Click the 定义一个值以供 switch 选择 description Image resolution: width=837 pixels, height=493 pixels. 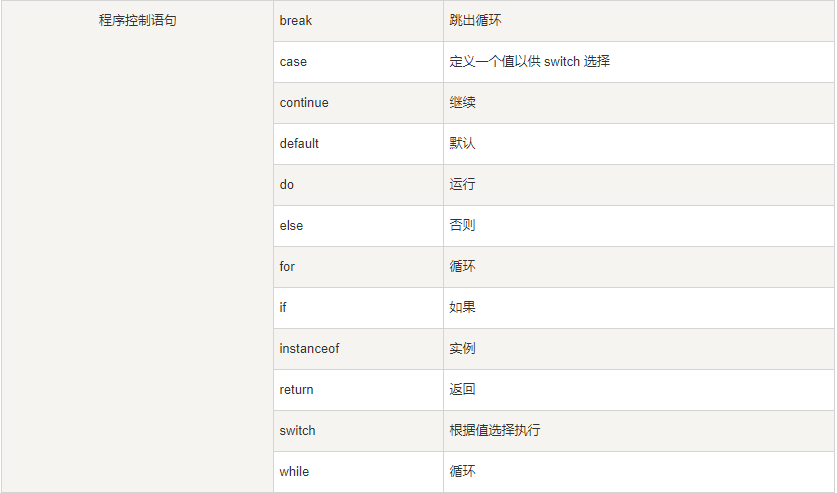(x=529, y=61)
